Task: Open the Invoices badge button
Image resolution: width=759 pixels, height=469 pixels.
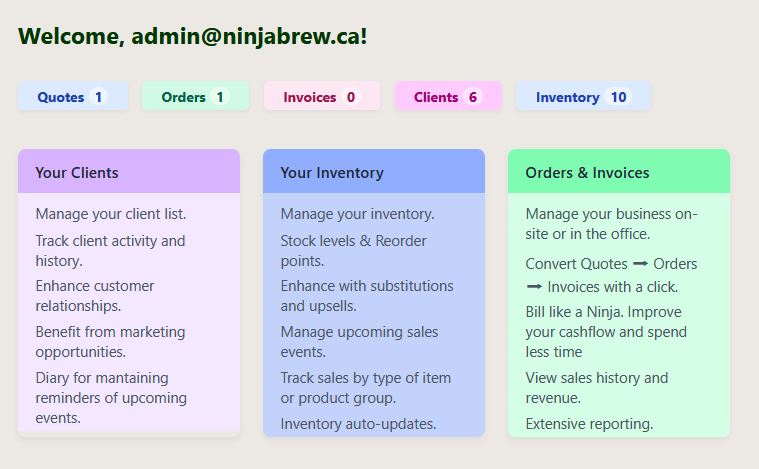Action: point(322,96)
